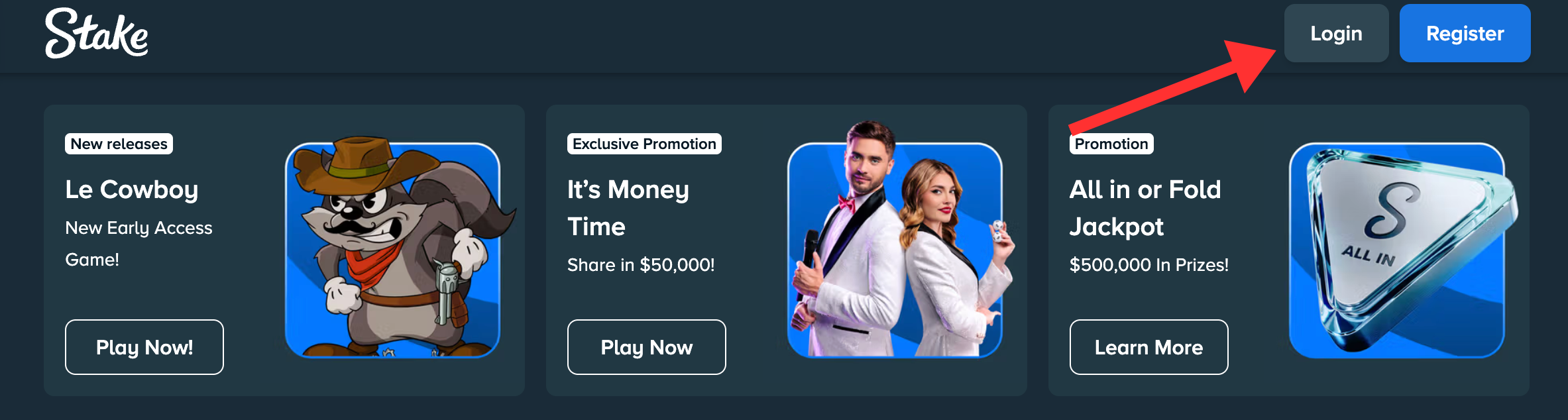Select the Promotion tag on Jackpot card
This screenshot has height=420, width=1568.
tap(1111, 144)
